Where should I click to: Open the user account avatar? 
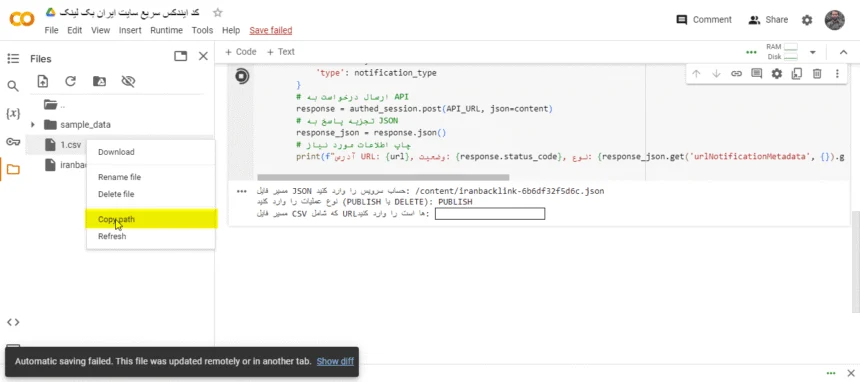point(835,20)
